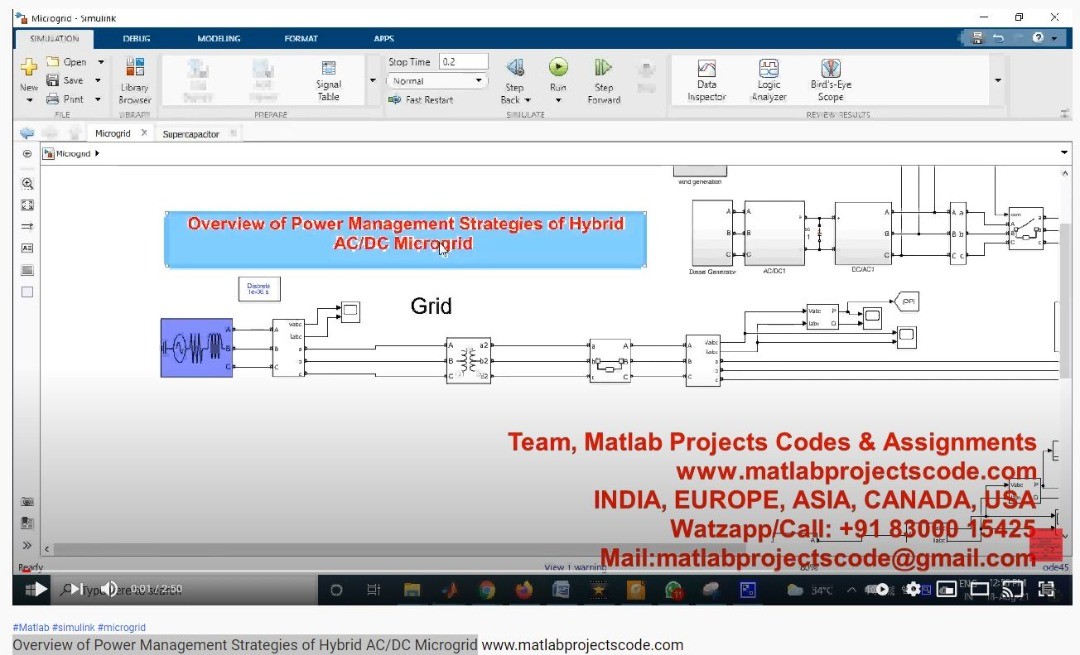Screen dimensions: 1080x655
Task: Click the ode45 solver in status bar
Action: point(1055,568)
